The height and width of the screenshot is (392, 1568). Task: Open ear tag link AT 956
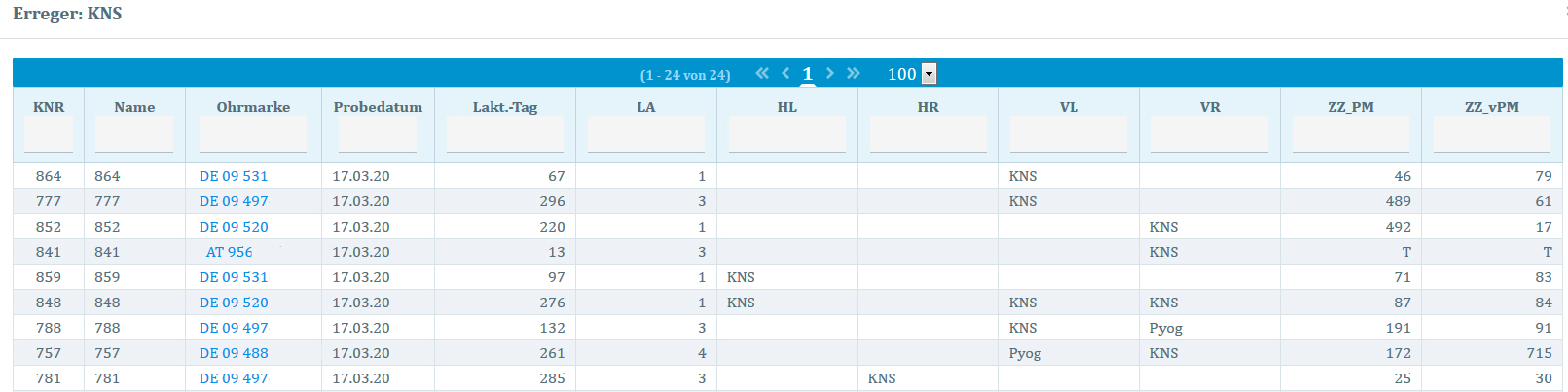click(x=229, y=252)
